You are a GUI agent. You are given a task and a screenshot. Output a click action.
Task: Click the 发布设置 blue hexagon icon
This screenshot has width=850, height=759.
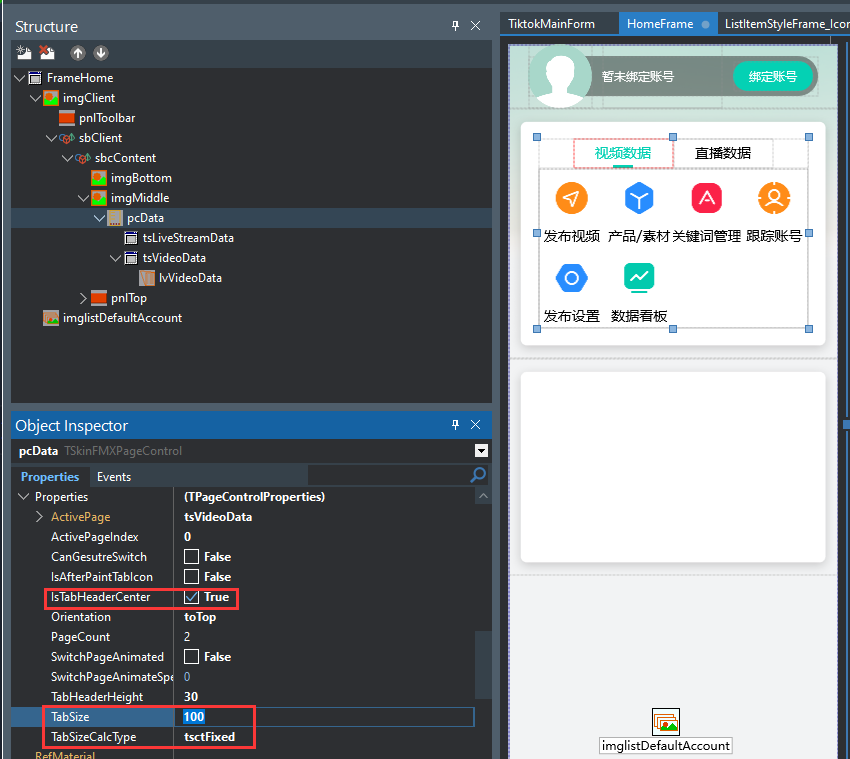tap(571, 278)
